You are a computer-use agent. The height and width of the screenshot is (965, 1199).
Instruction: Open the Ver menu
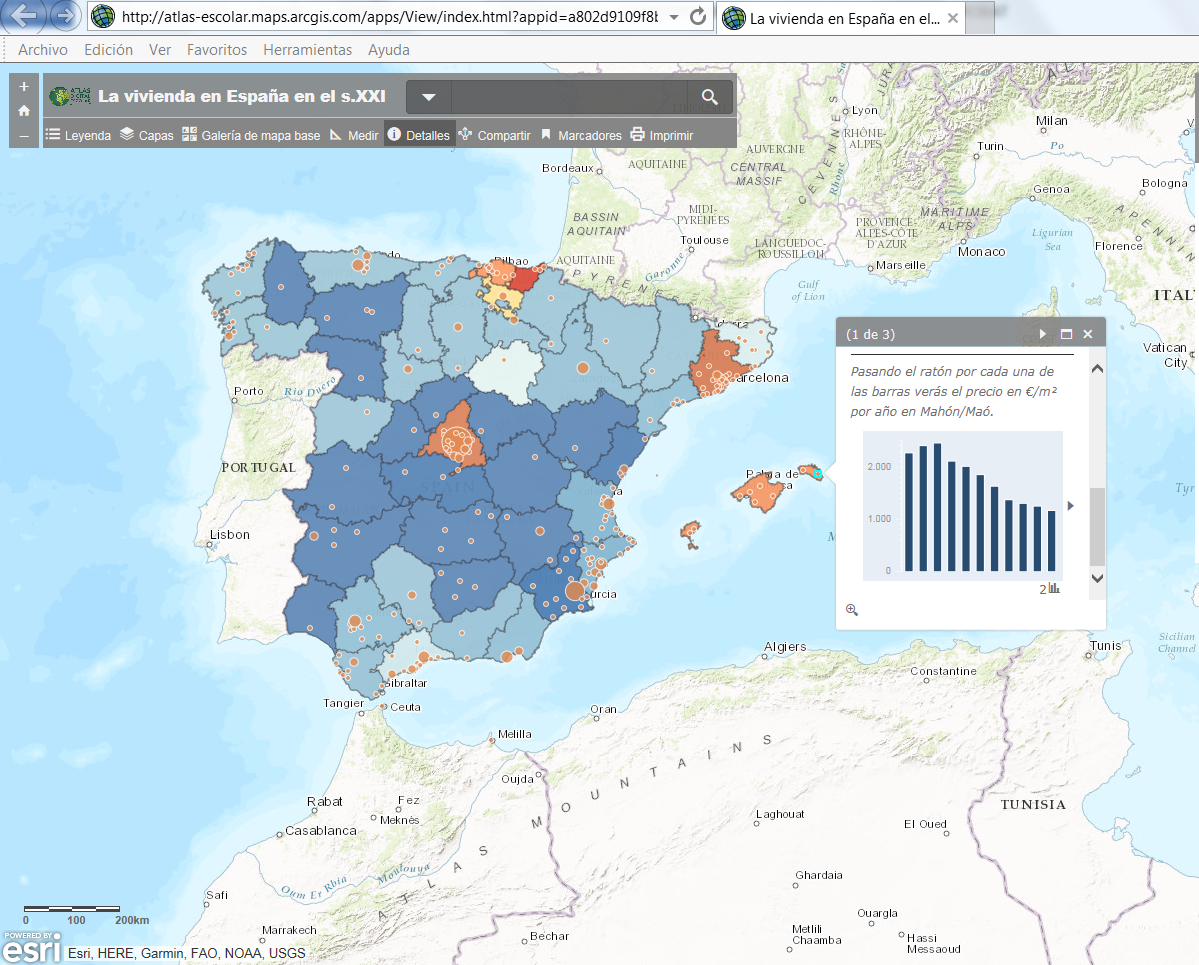point(160,50)
